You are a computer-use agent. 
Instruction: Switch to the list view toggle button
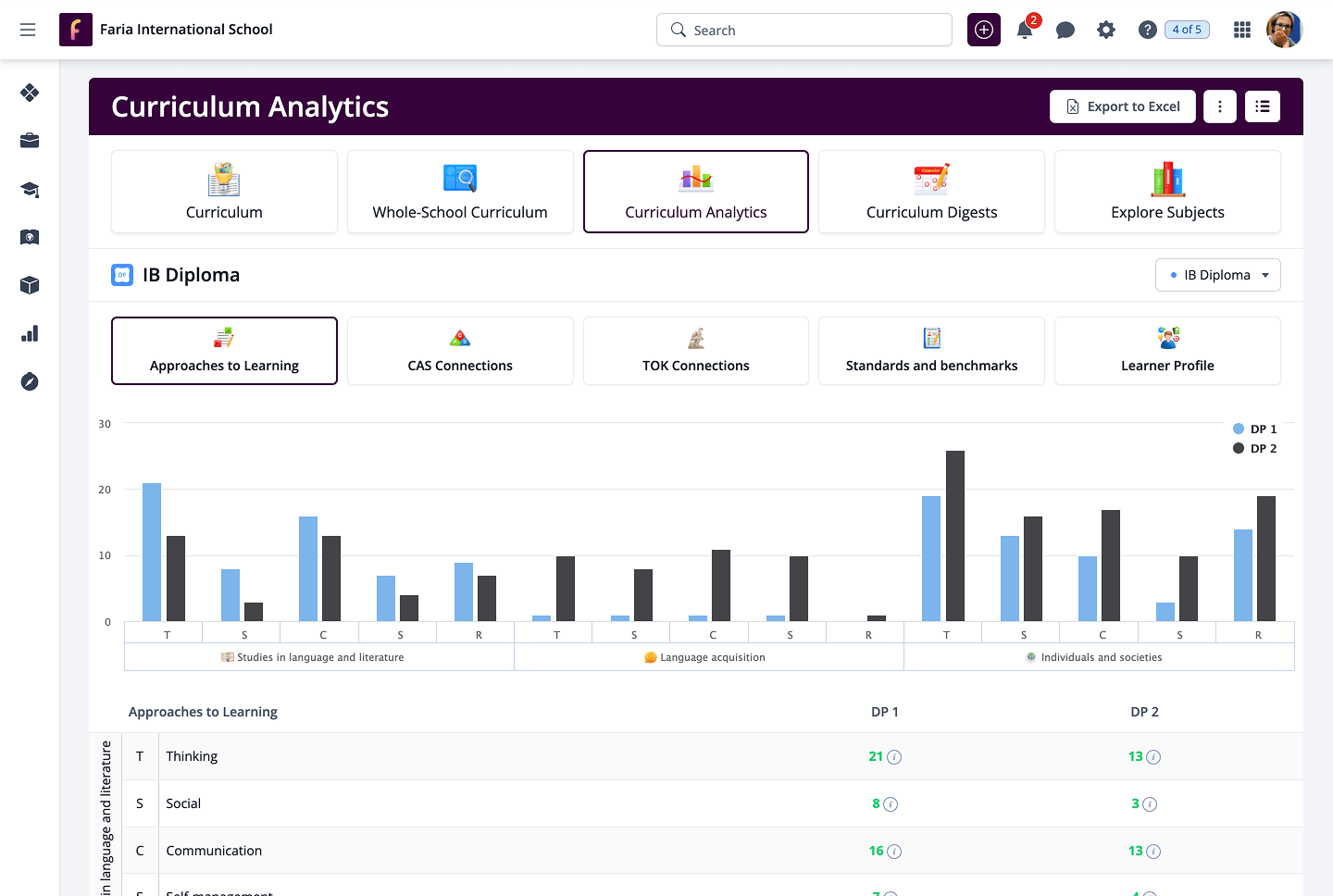1263,106
